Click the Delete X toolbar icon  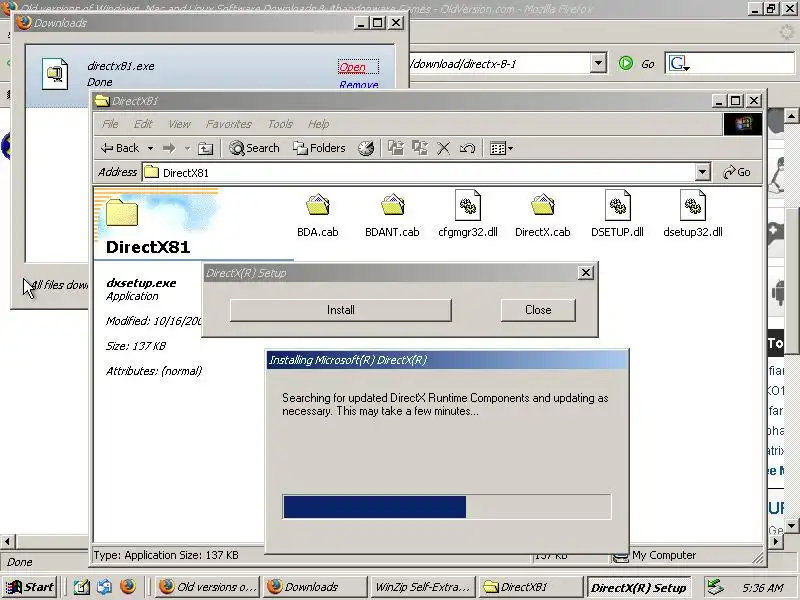pyautogui.click(x=443, y=148)
